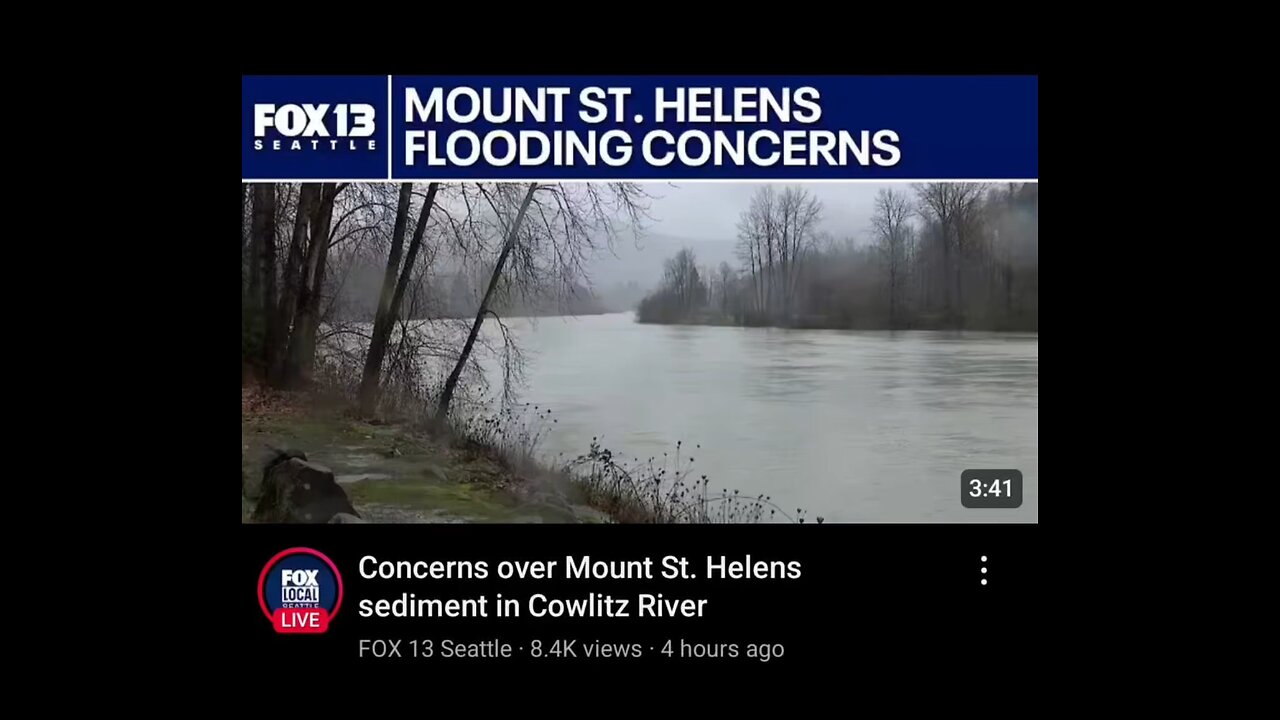Click "sediment in Cowlitz River" title line
The height and width of the screenshot is (720, 1280).
(x=532, y=606)
